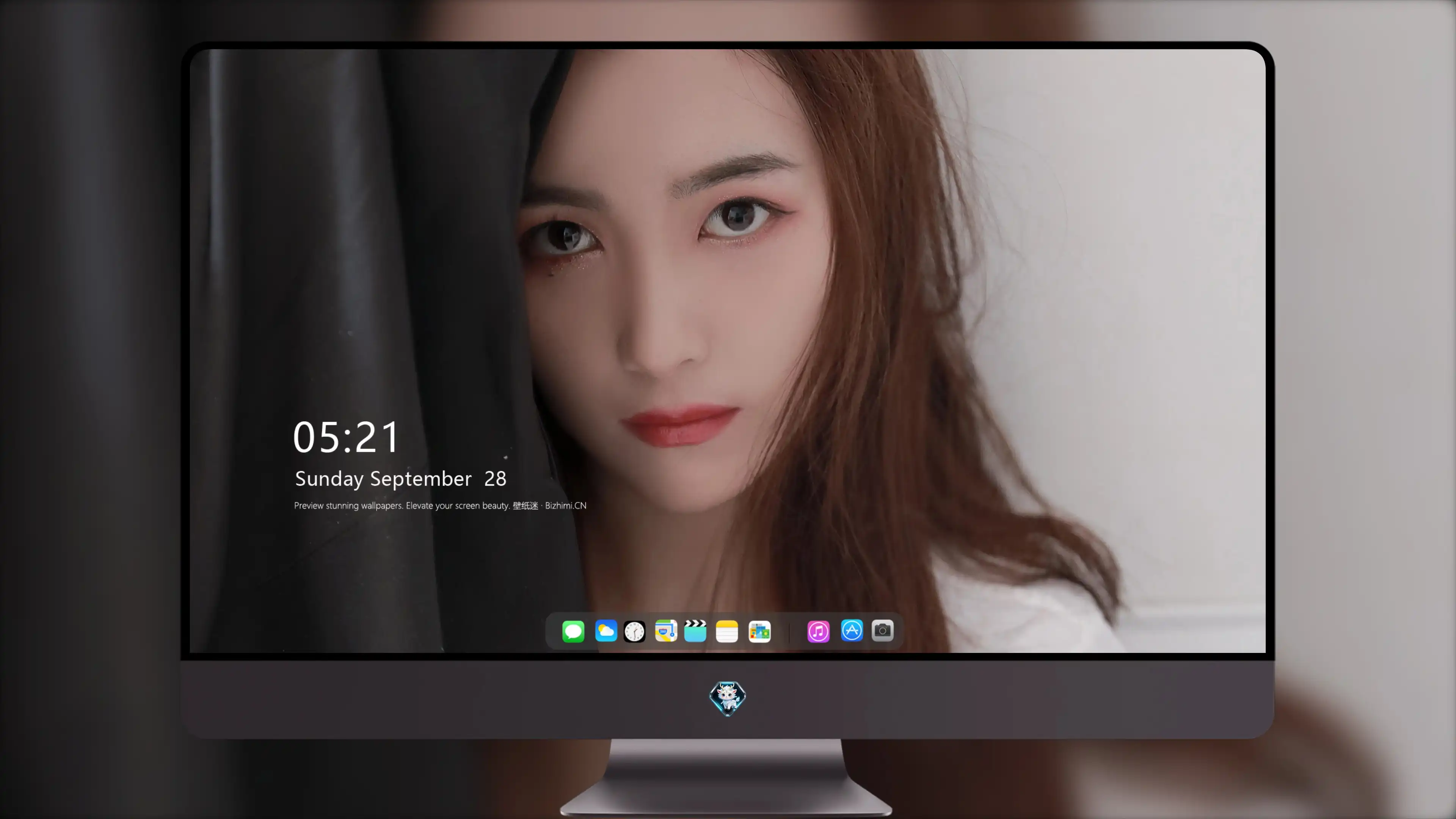Open the pink iTunes music app in the dock
The width and height of the screenshot is (1456, 819).
pyautogui.click(x=819, y=631)
